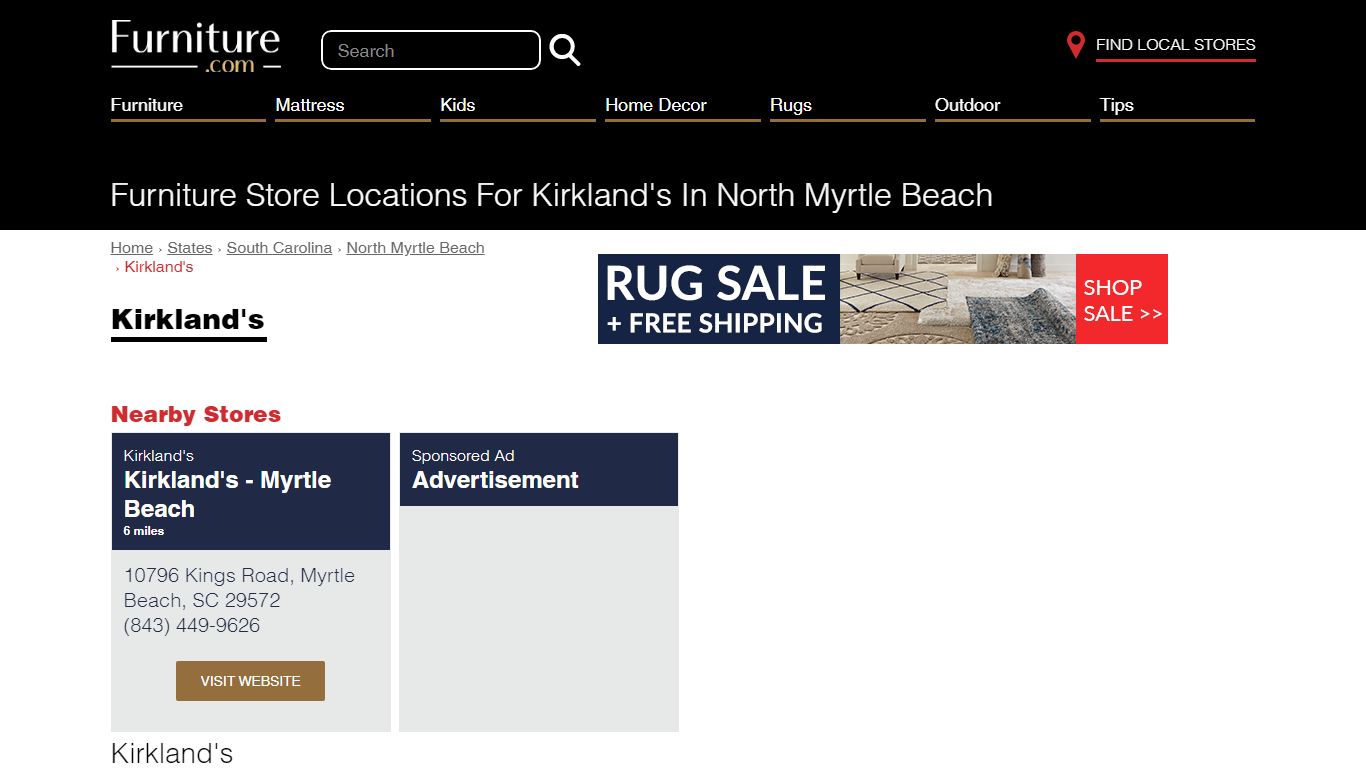Go to Home breadcrumb link

pos(132,248)
